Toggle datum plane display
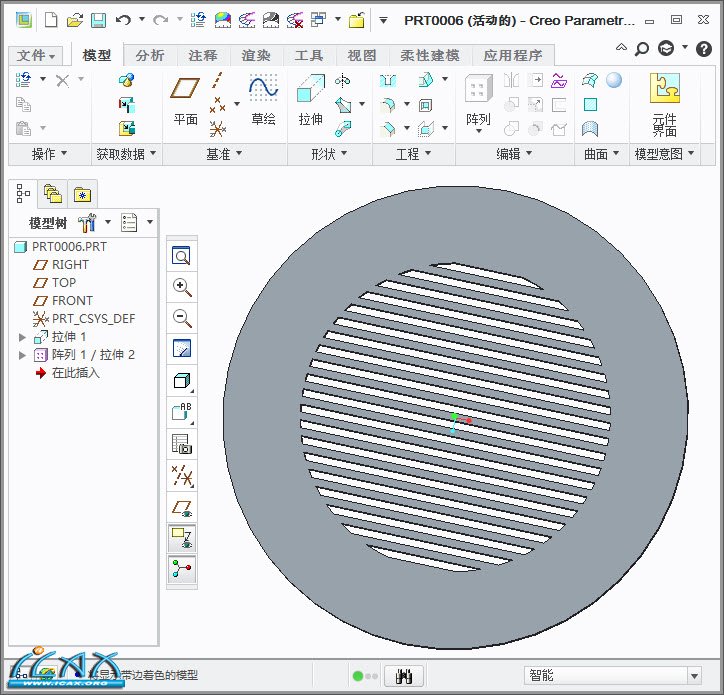The height and width of the screenshot is (695, 724). (182, 508)
